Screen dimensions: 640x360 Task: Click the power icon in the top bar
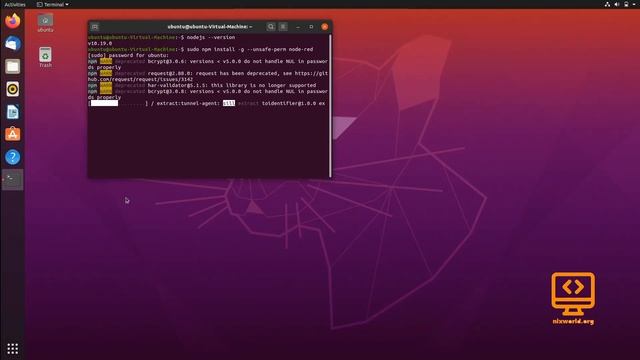[626, 4]
